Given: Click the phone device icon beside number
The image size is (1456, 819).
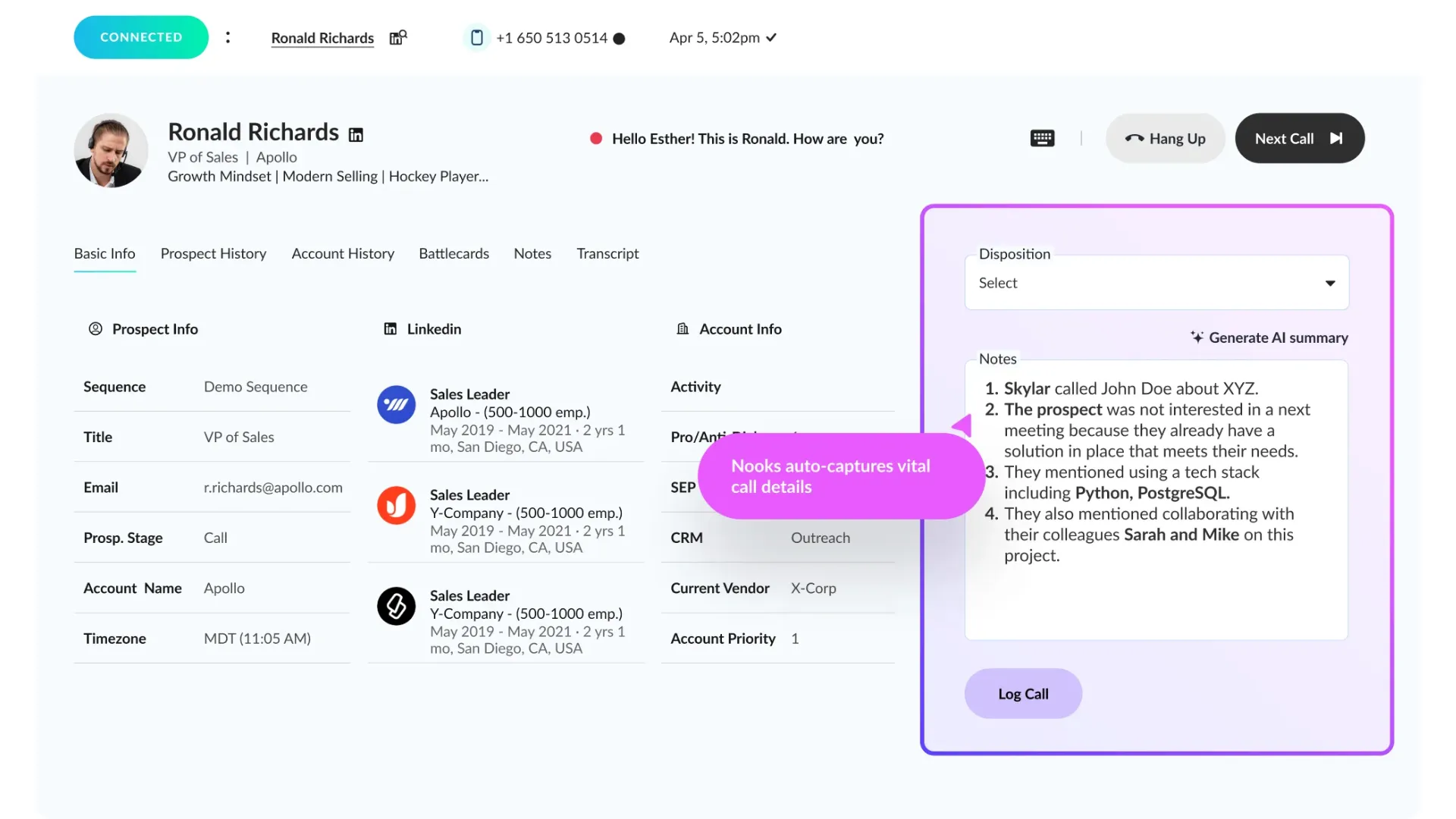Looking at the screenshot, I should (x=476, y=38).
